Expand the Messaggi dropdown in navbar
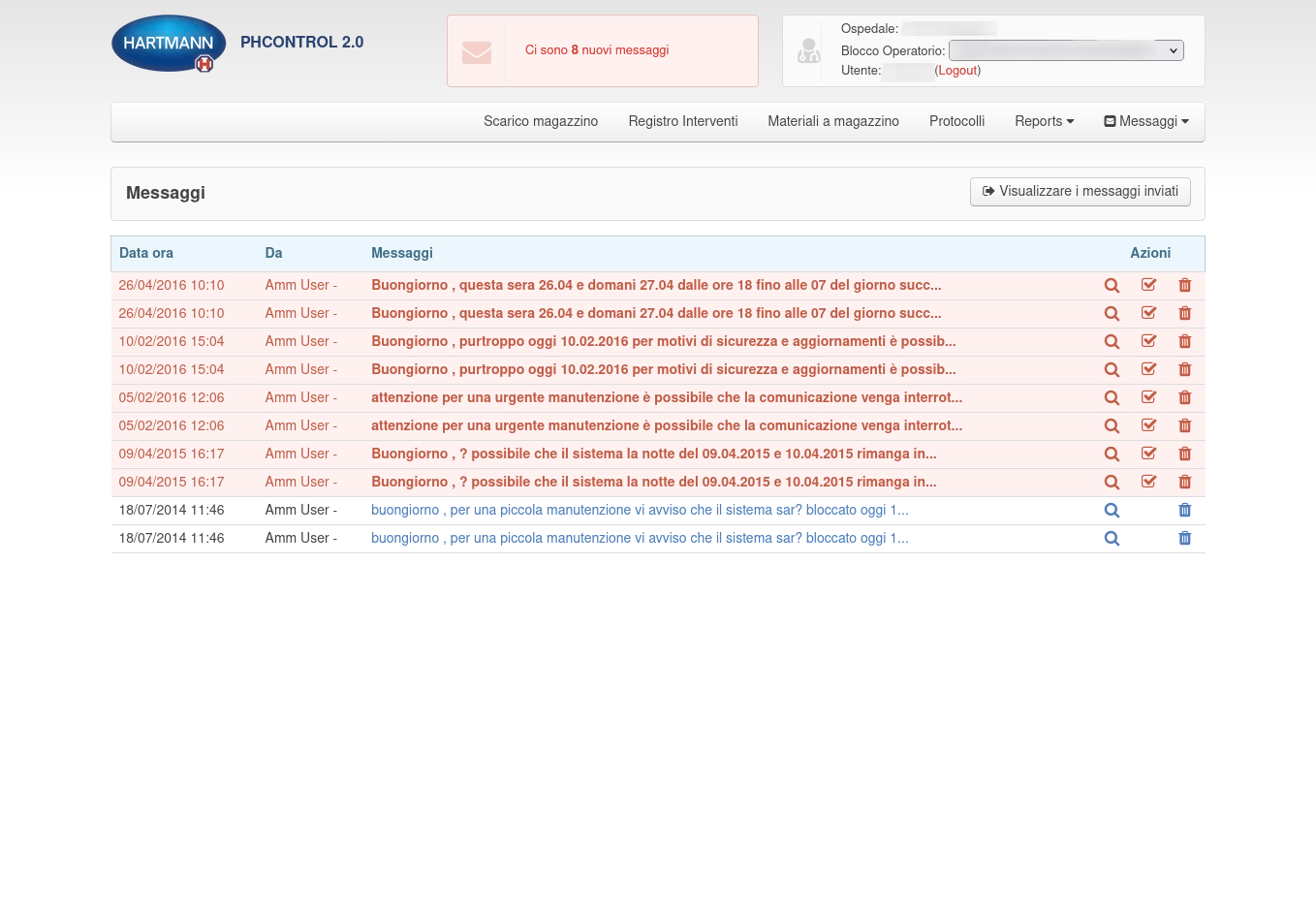Image resolution: width=1316 pixels, height=910 pixels. pyautogui.click(x=1146, y=121)
